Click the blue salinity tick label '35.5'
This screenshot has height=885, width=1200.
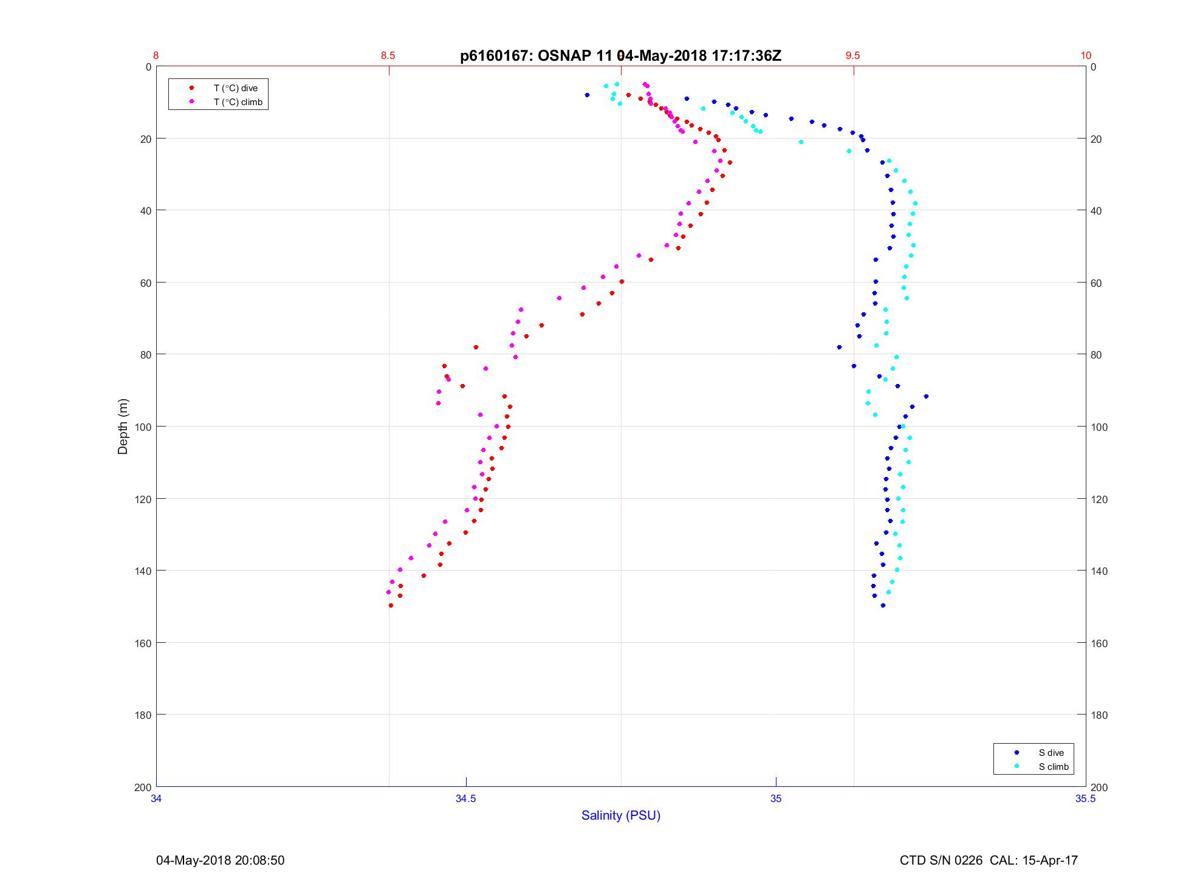click(x=1085, y=799)
